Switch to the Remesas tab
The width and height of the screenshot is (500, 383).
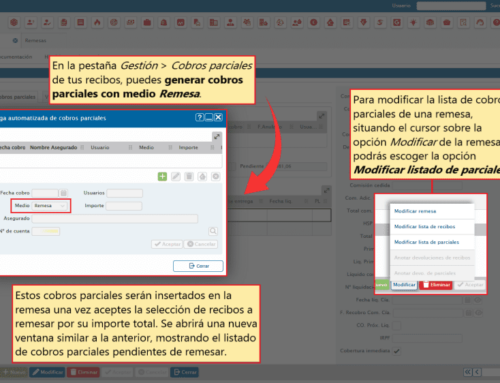(x=35, y=40)
